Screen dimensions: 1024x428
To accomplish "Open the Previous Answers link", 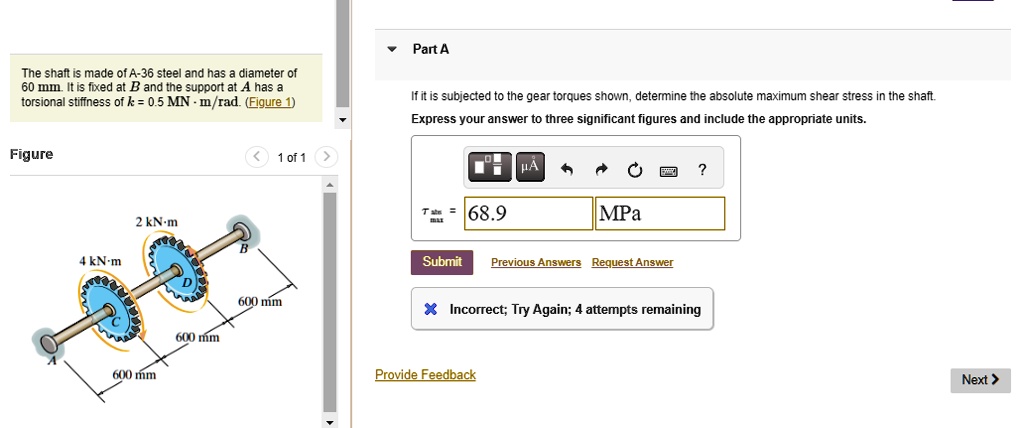I will tap(536, 263).
